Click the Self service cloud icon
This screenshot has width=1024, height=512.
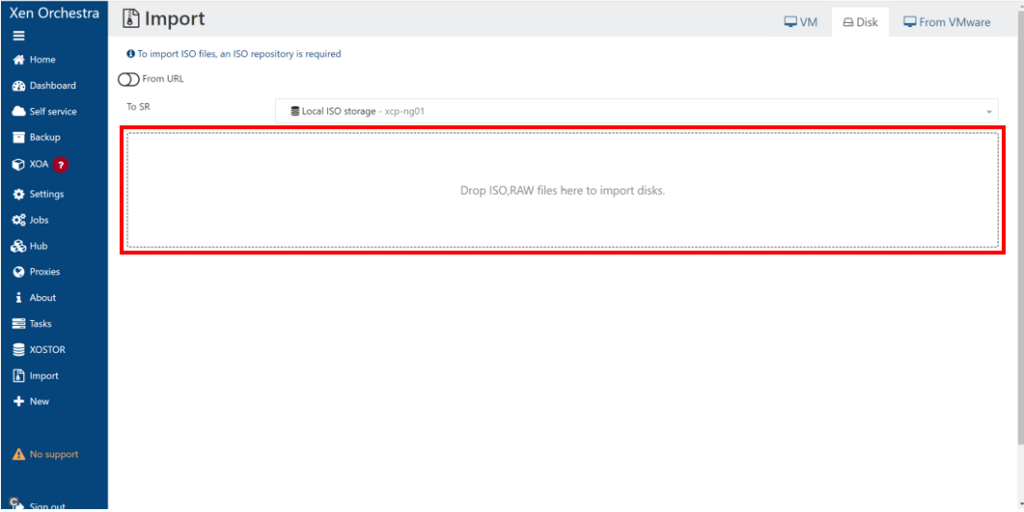(x=18, y=112)
